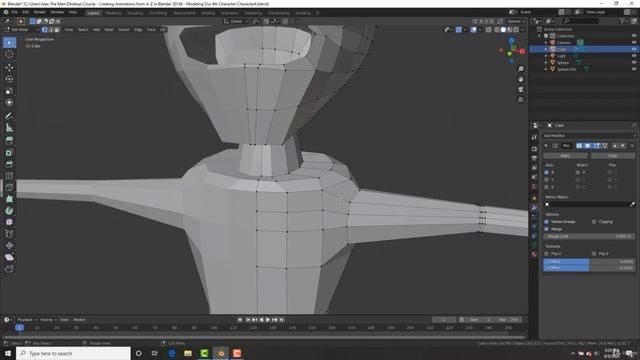640x360 pixels.
Task: Open the World properties tab
Action: coord(534,187)
